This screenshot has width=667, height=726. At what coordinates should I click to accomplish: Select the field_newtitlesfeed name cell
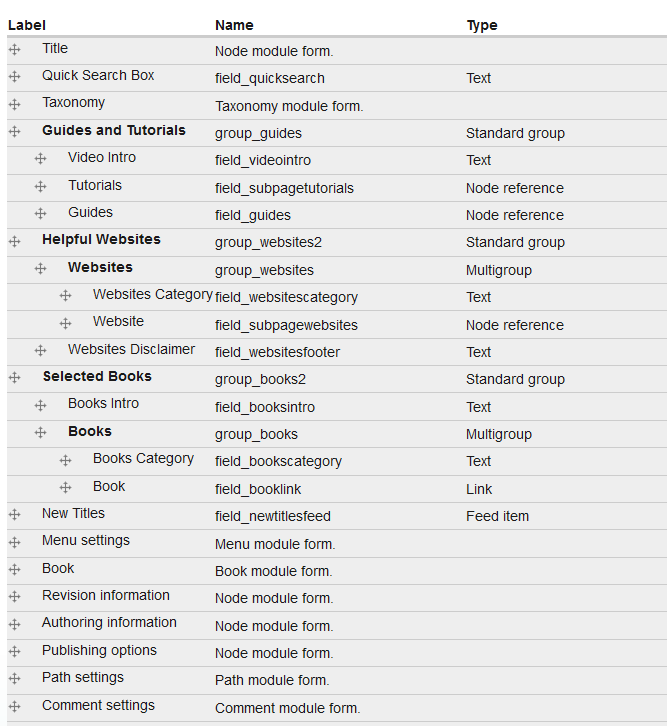click(x=273, y=516)
